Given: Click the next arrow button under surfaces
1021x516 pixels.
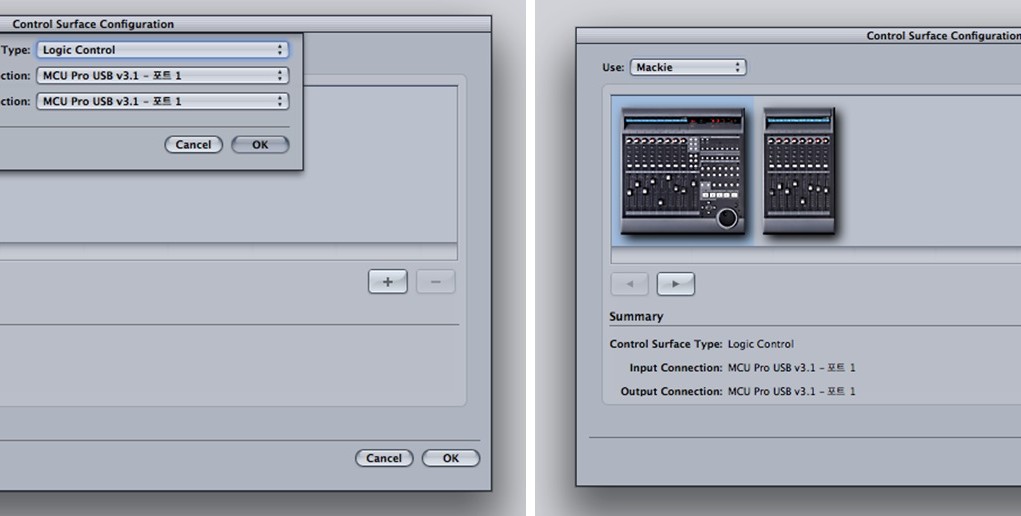Looking at the screenshot, I should [x=676, y=284].
